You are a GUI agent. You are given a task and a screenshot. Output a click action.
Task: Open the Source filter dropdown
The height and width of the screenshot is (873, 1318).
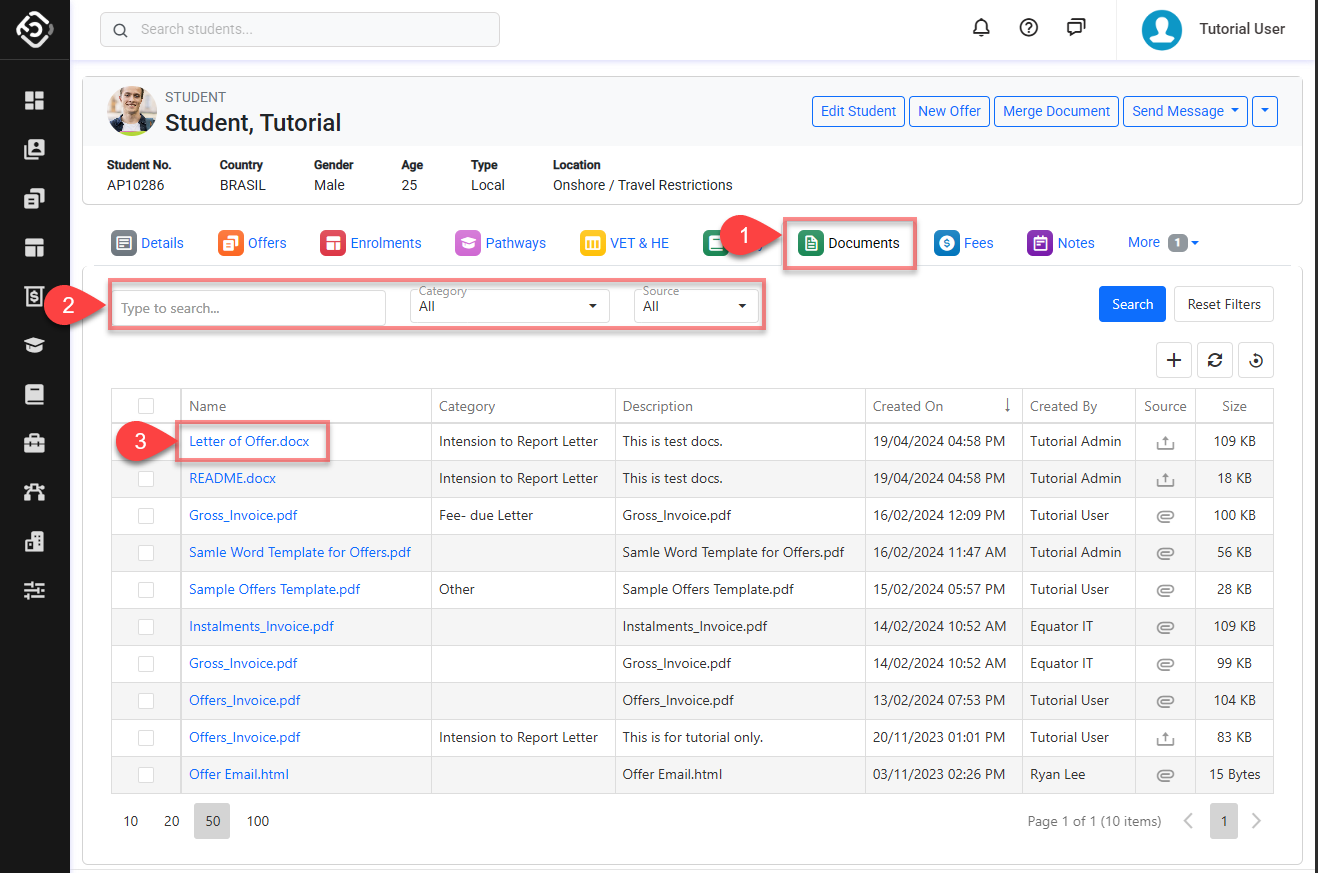coord(696,306)
